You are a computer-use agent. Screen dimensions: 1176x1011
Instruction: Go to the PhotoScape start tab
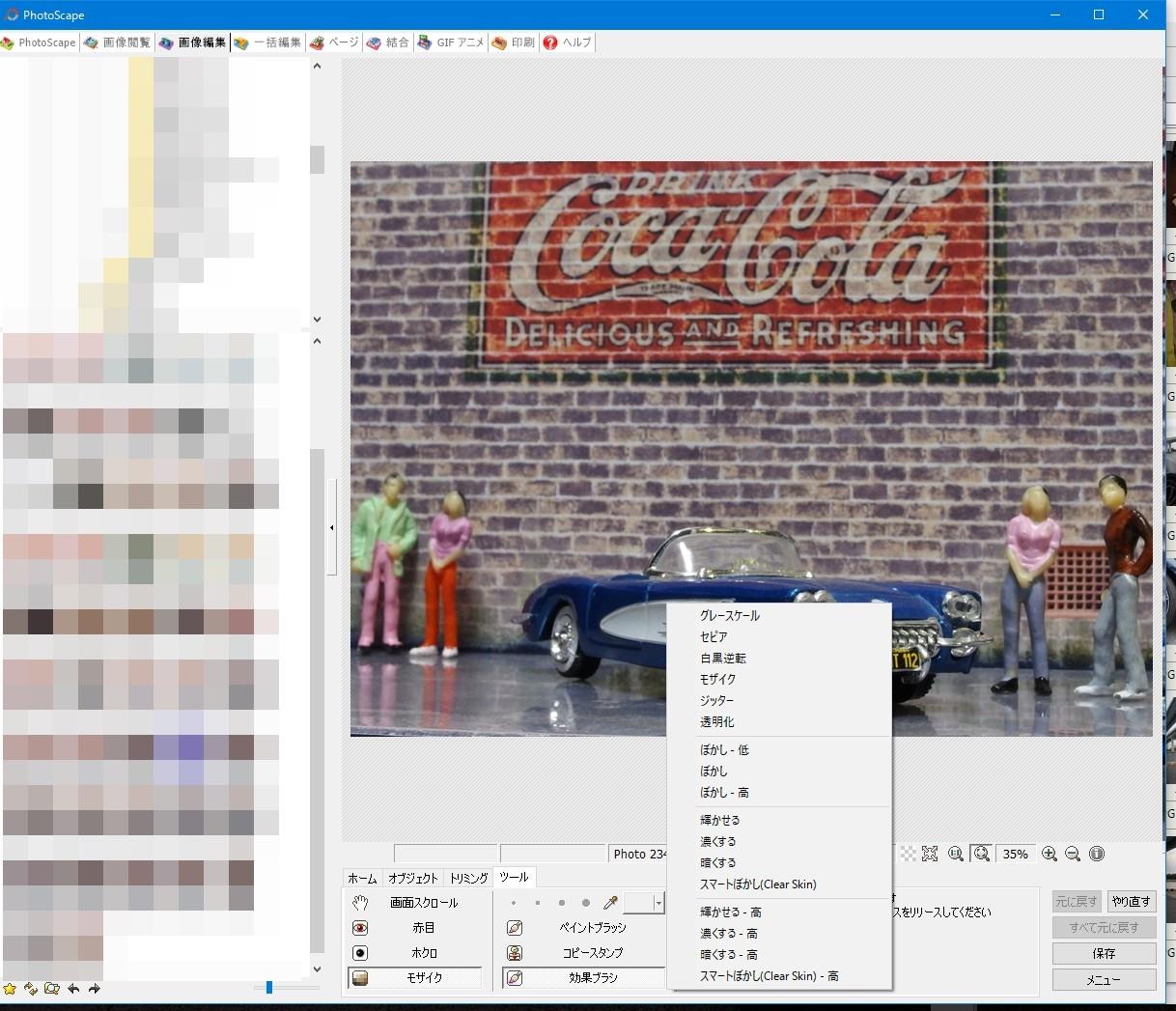click(39, 42)
